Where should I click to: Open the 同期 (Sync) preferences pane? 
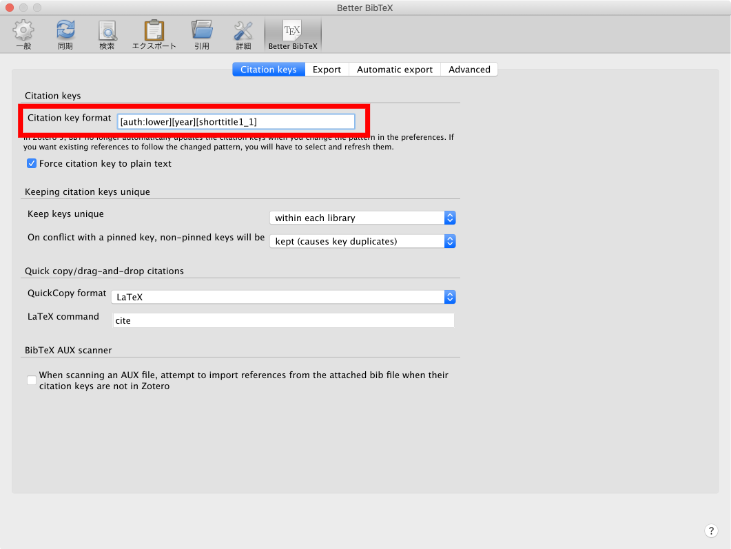65,33
